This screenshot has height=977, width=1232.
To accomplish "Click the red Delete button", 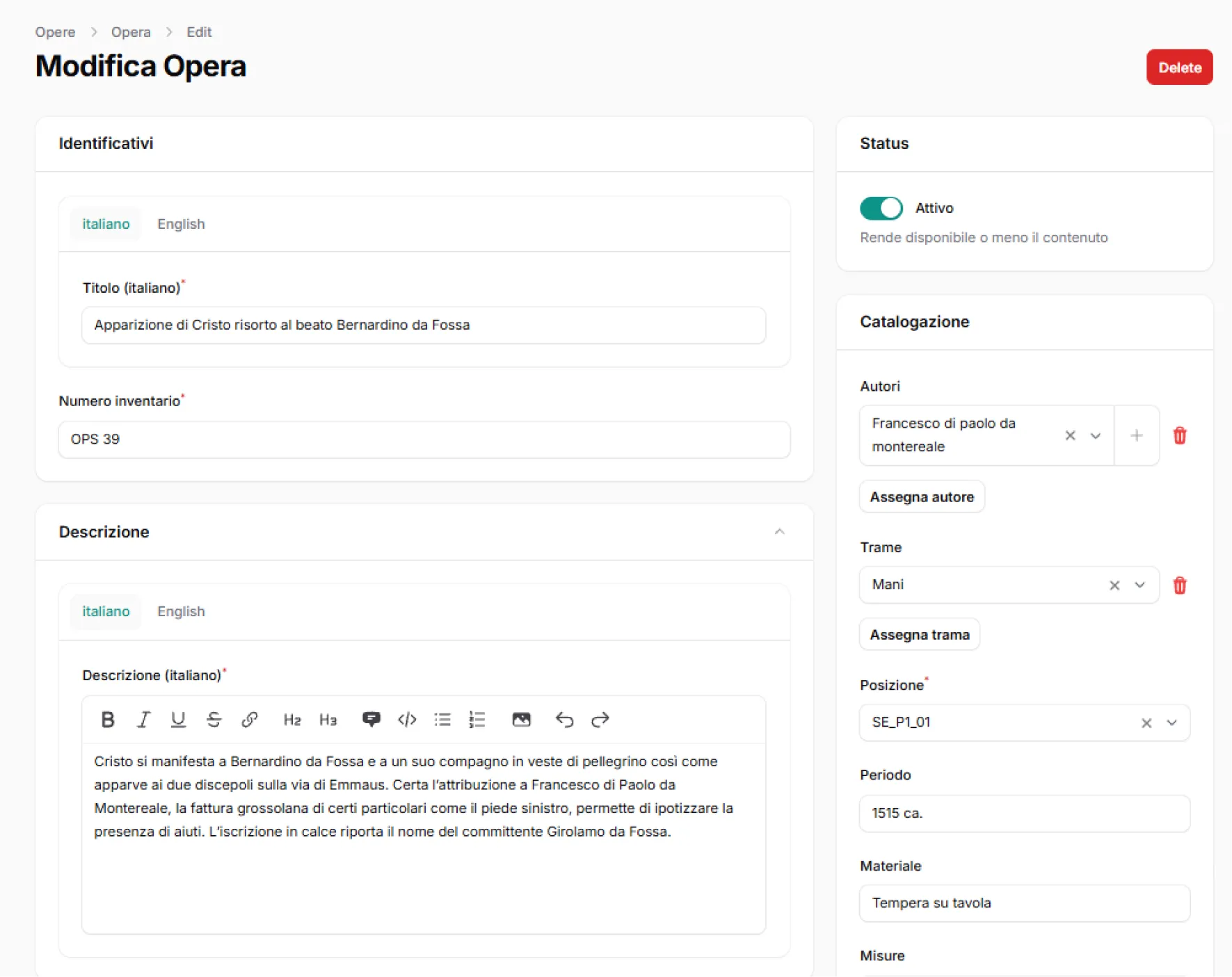I will pyautogui.click(x=1179, y=67).
